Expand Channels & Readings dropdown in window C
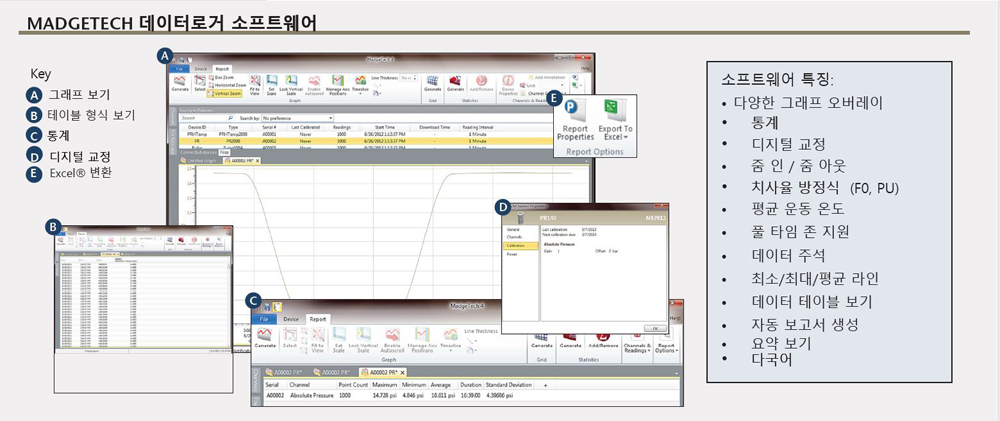The height and width of the screenshot is (421, 1000). coord(636,344)
